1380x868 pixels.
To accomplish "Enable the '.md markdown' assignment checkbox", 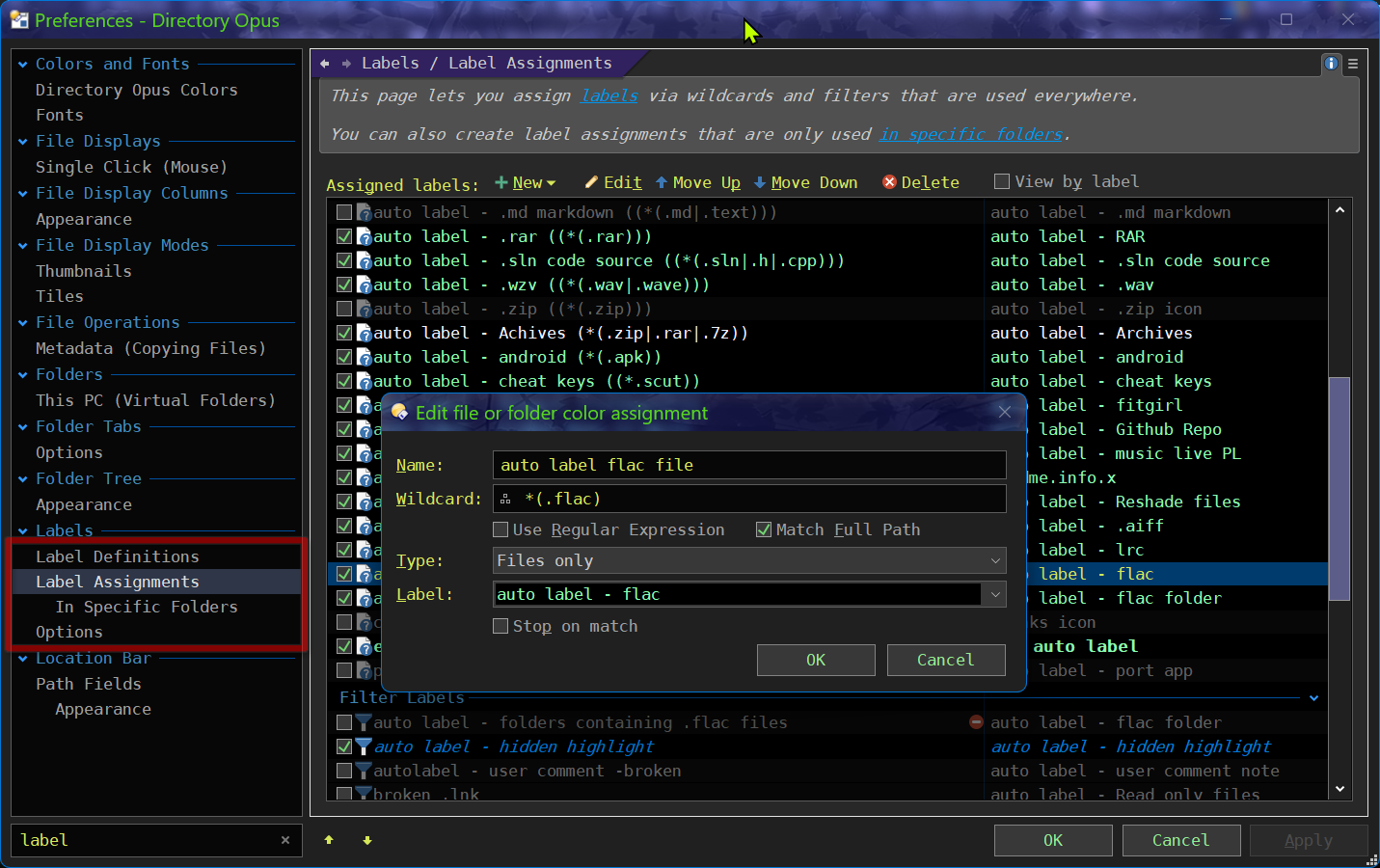I will click(344, 212).
